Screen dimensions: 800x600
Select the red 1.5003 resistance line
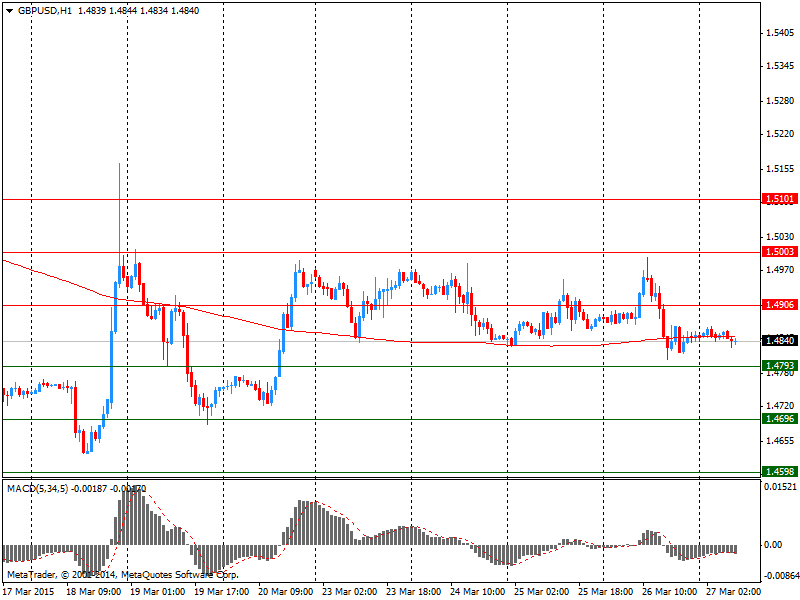pos(382,252)
